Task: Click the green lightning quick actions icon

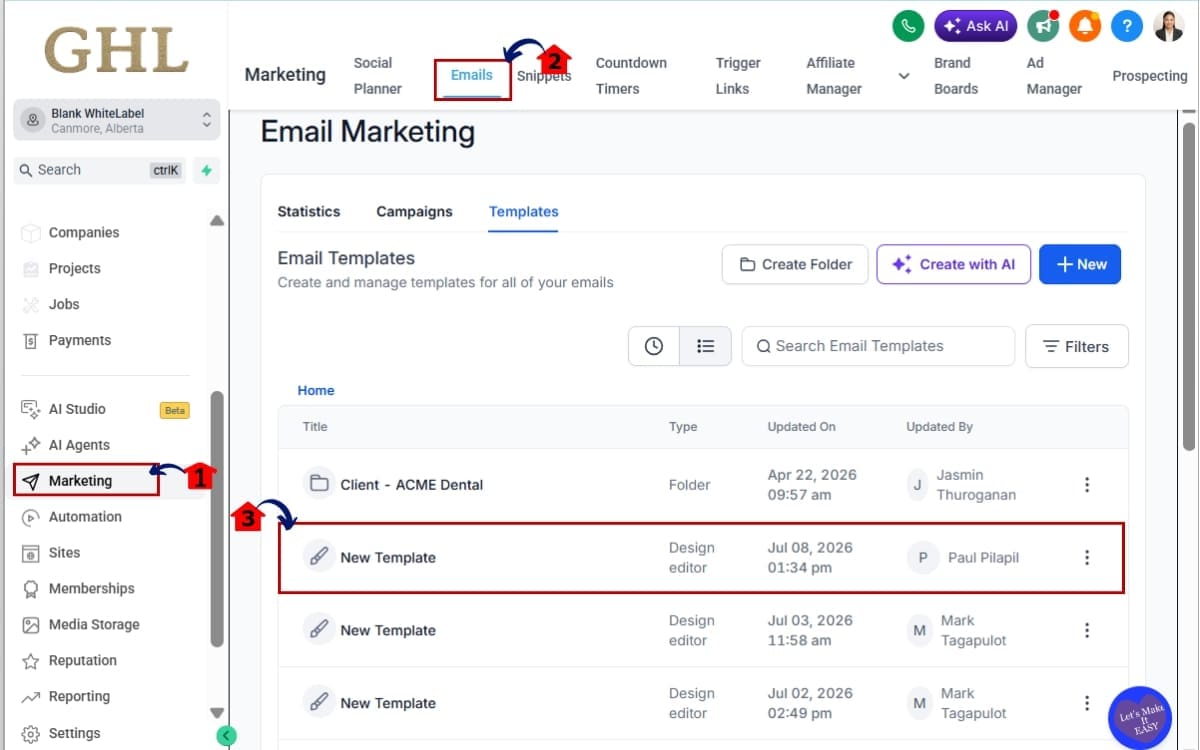Action: click(x=206, y=170)
